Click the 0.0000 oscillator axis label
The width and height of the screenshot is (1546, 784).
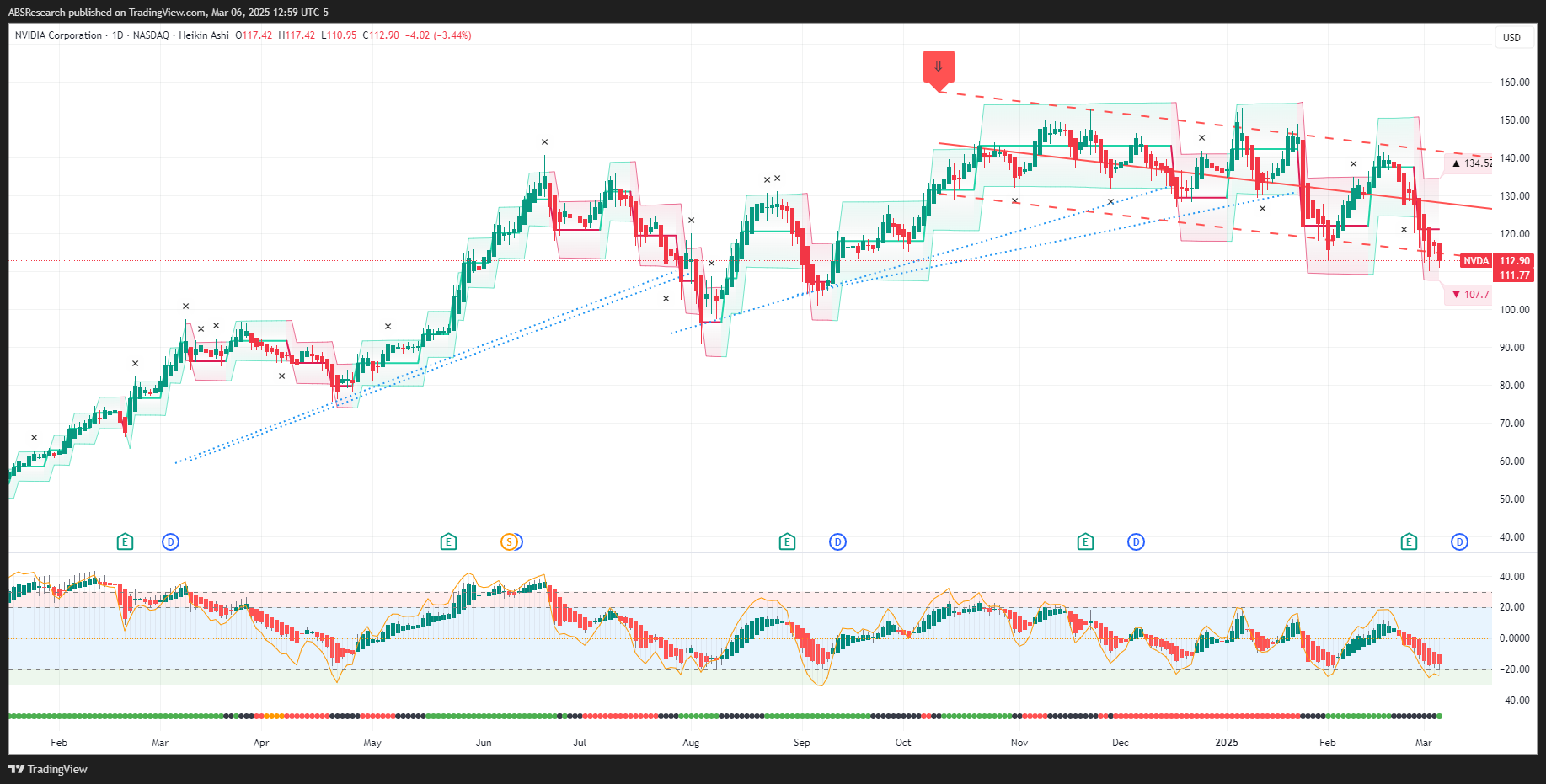1514,638
